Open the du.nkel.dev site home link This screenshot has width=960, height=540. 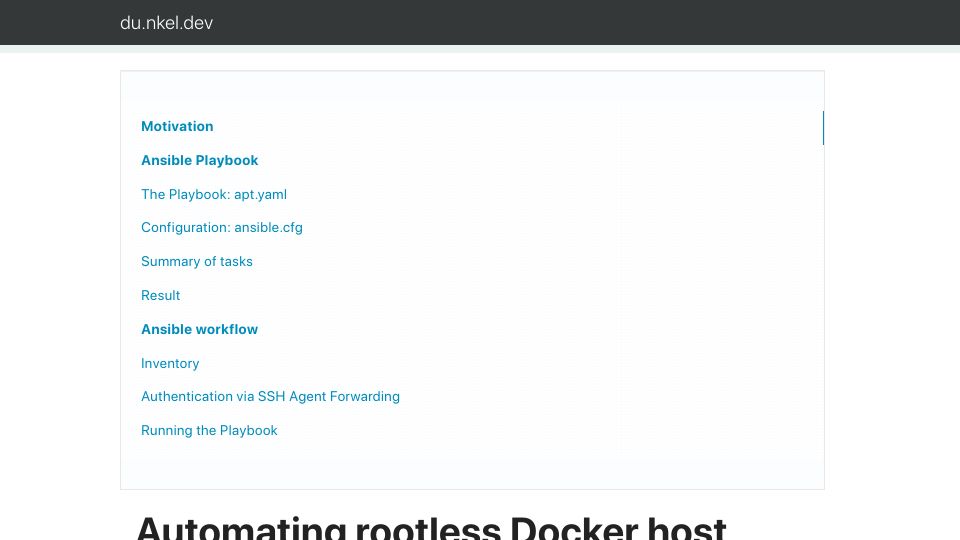point(167,23)
